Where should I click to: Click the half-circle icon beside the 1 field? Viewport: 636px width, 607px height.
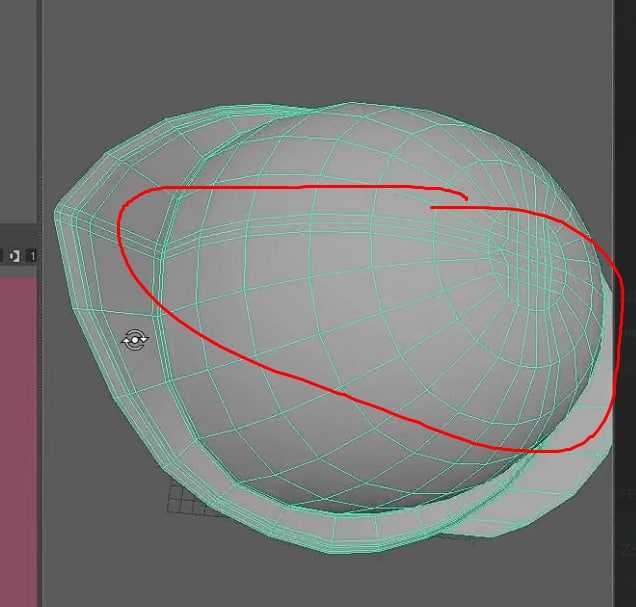[14, 256]
